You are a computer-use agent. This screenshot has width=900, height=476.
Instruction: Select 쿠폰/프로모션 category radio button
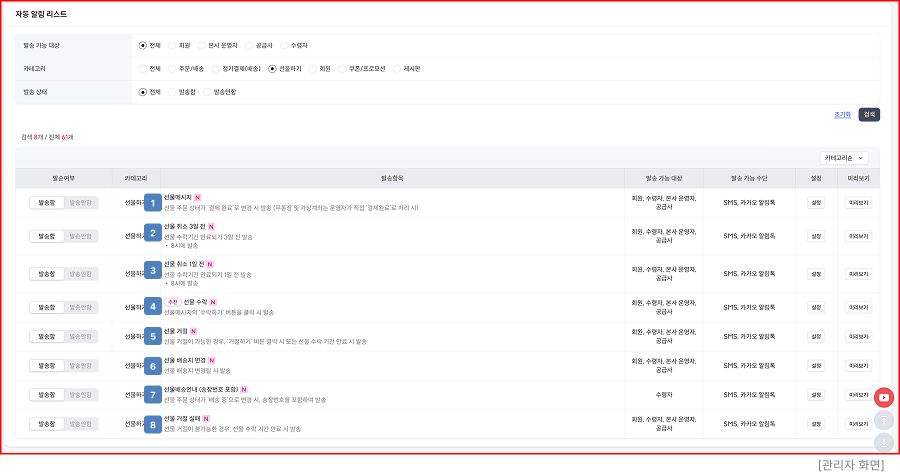(343, 69)
